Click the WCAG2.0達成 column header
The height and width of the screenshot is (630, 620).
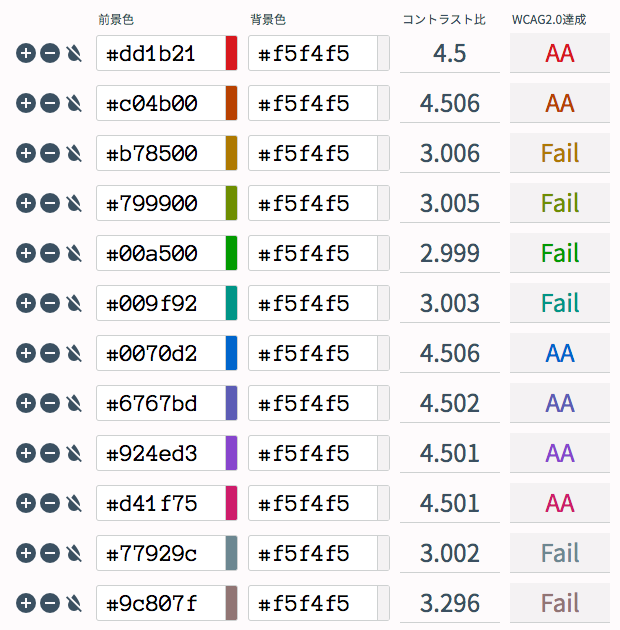549,20
